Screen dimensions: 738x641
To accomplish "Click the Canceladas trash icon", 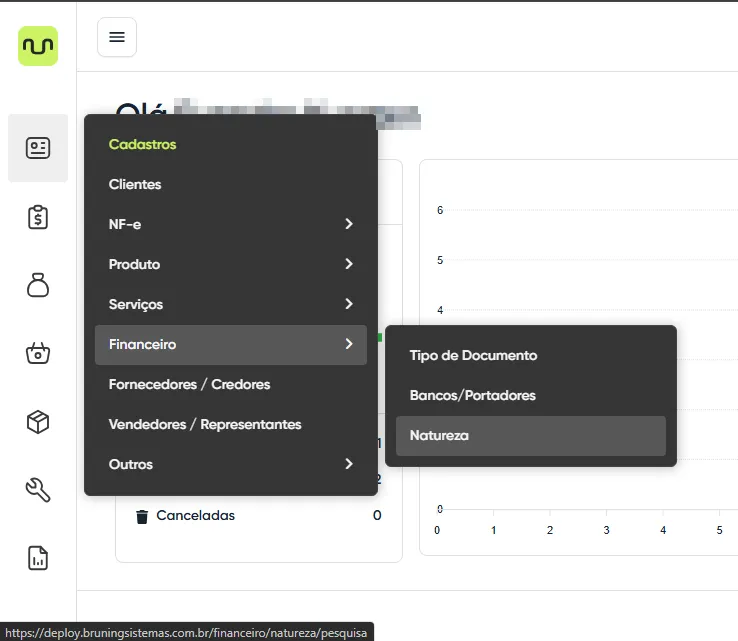I will point(142,516).
